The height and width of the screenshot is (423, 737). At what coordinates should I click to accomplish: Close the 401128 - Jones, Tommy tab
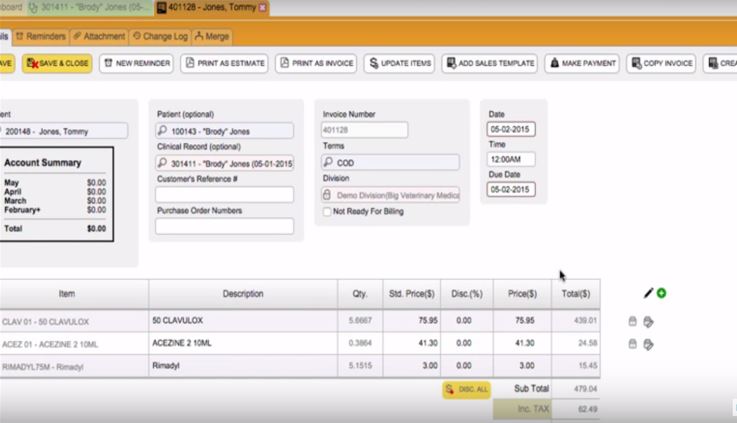[x=263, y=8]
